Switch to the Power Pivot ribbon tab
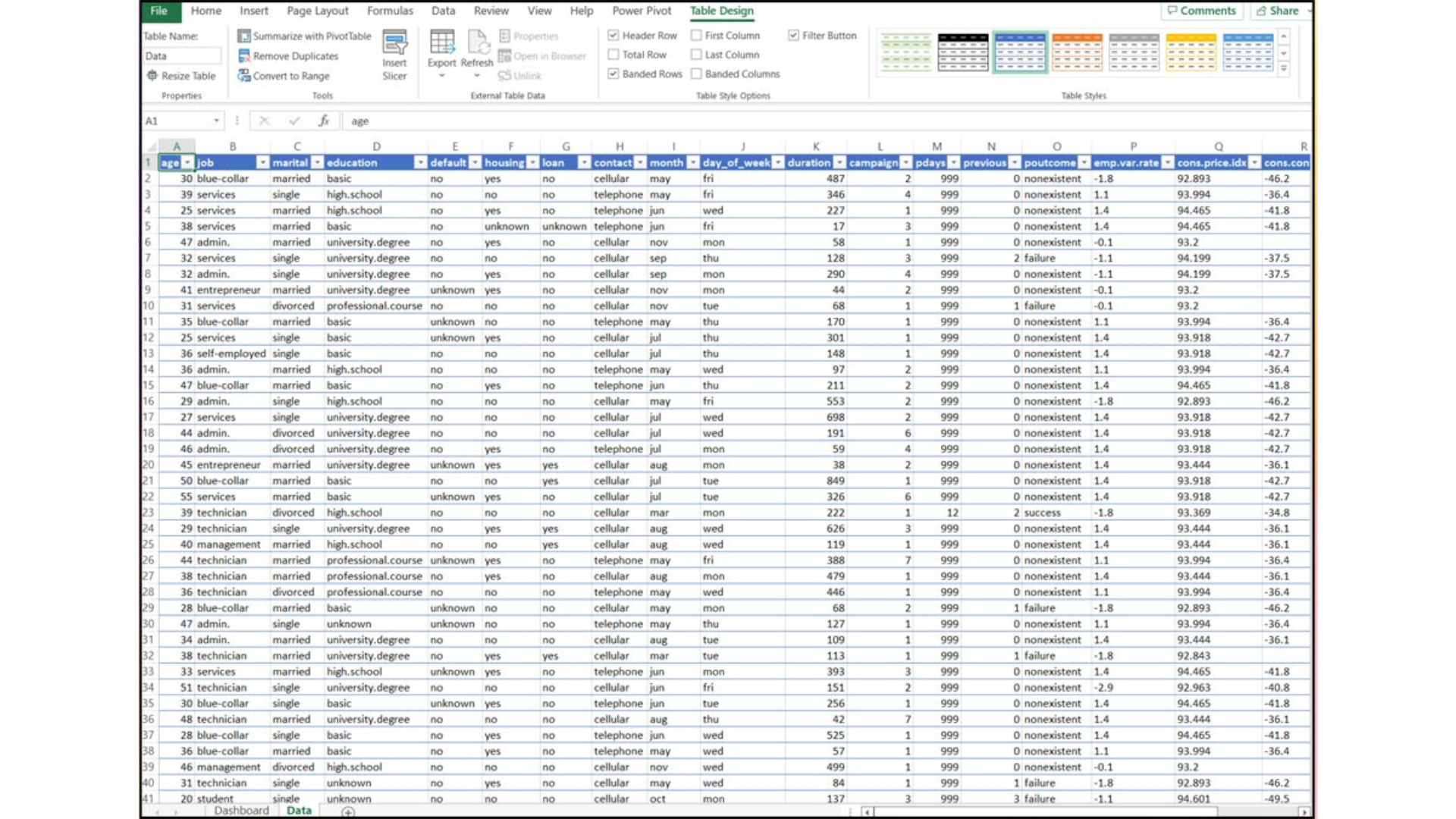Screen dimensions: 1456x819 641,11
